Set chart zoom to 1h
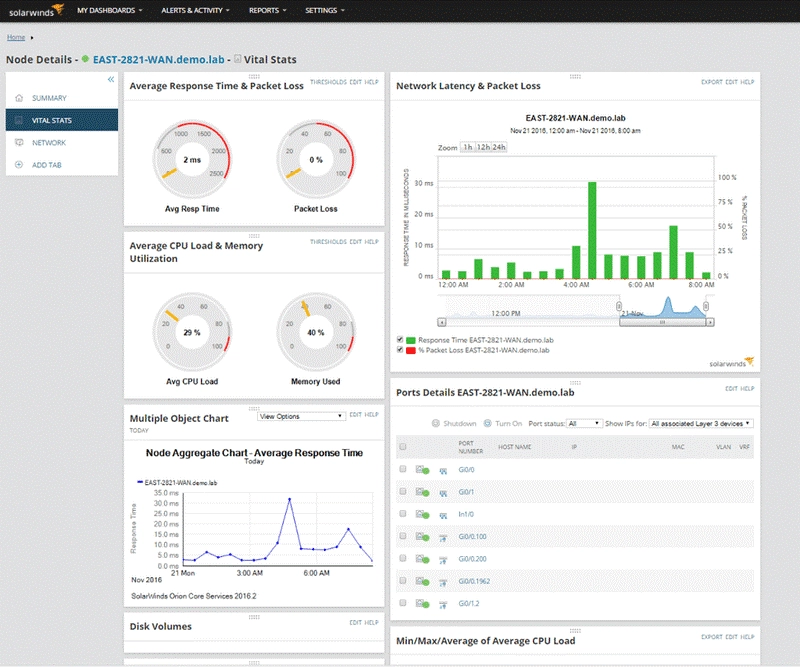 (467, 147)
